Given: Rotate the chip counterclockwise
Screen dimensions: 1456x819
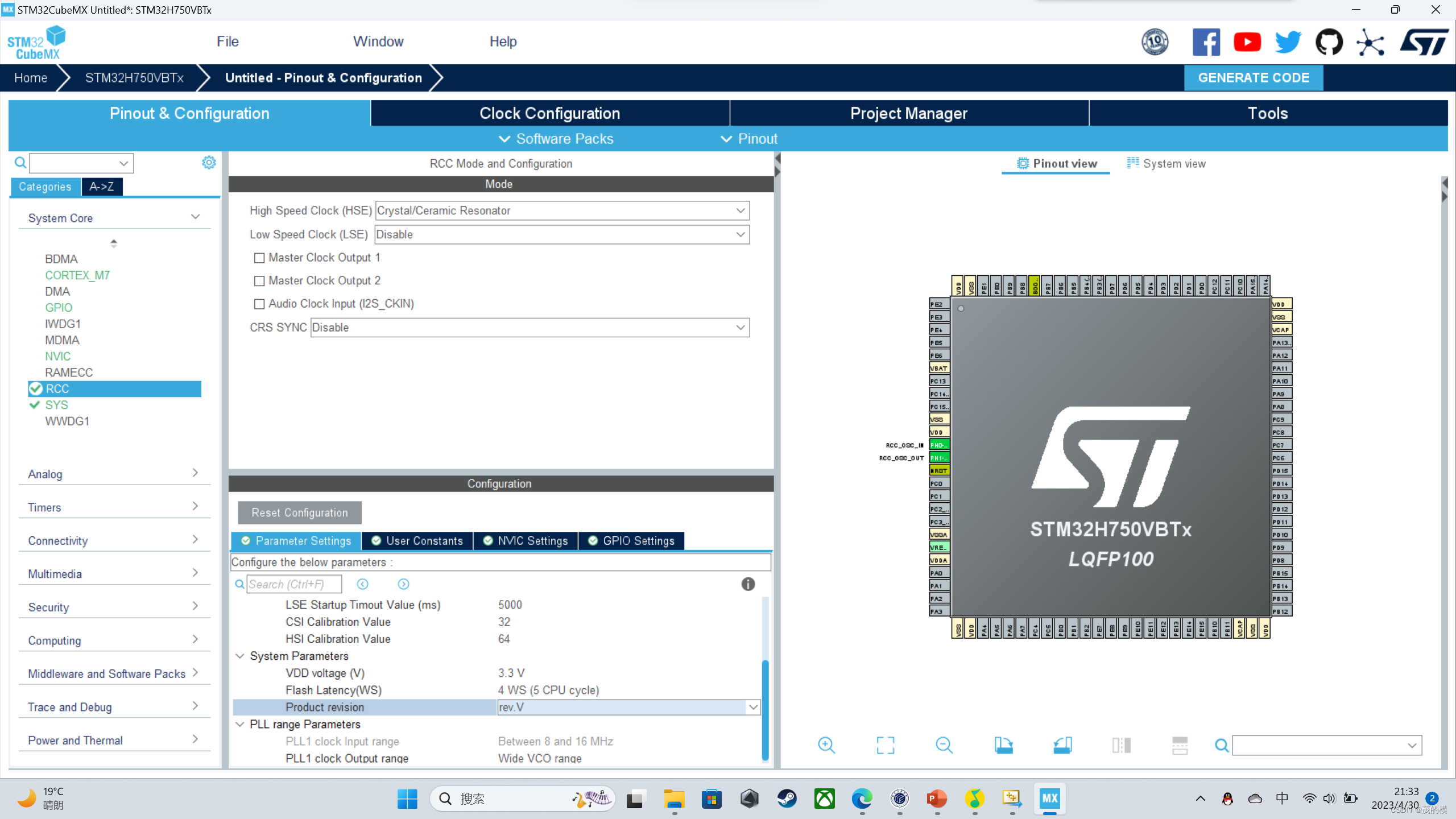Looking at the screenshot, I should pos(1063,745).
